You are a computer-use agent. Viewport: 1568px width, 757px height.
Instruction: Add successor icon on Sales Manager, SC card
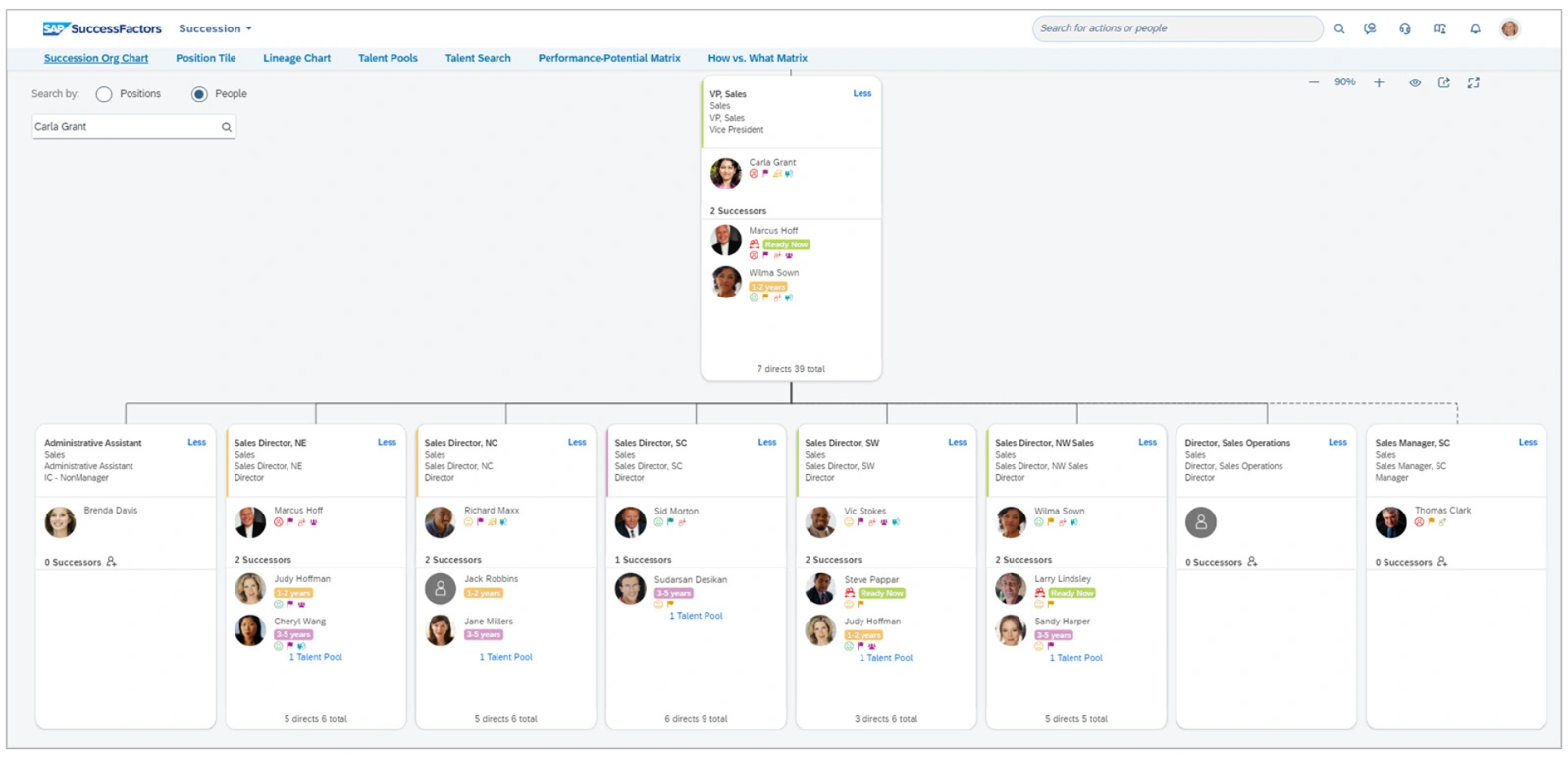(x=1442, y=562)
